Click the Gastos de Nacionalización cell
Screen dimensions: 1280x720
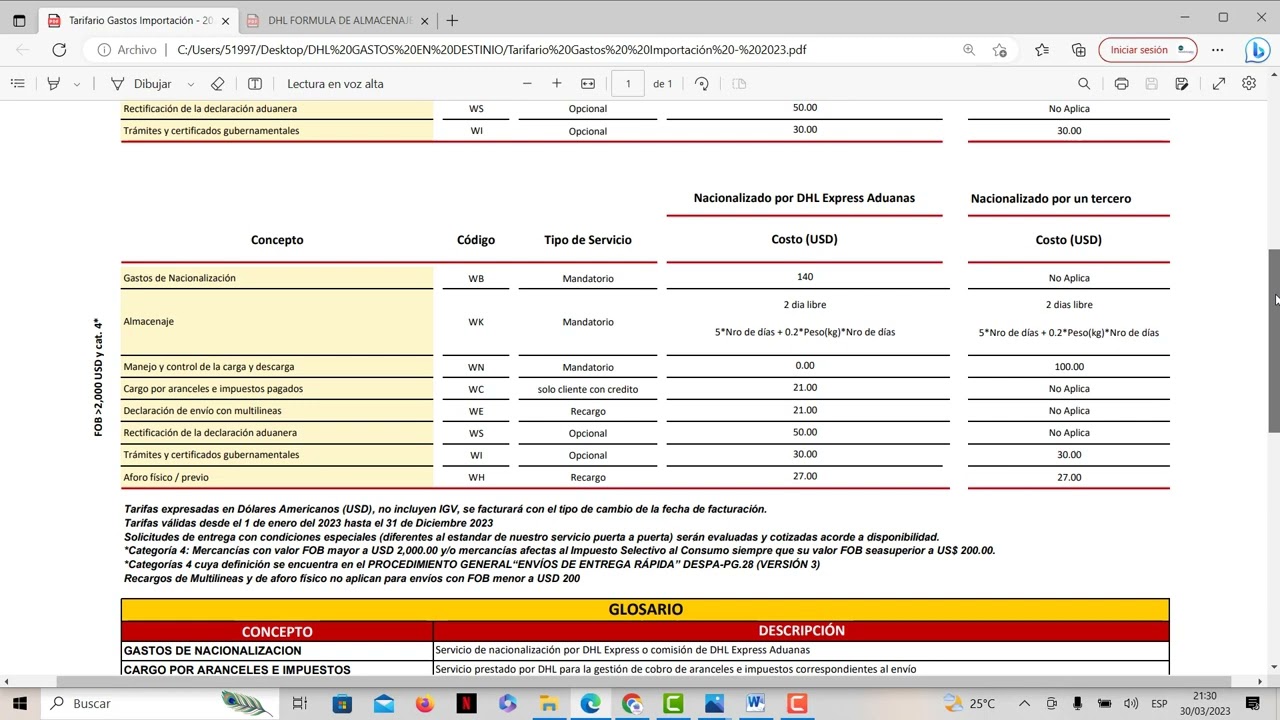tap(277, 278)
